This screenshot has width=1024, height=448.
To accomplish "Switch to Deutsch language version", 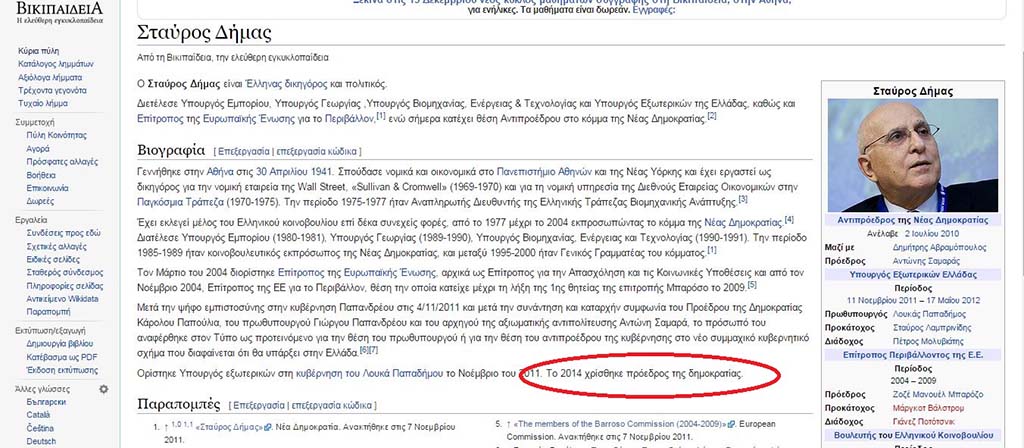I will pyautogui.click(x=40, y=441).
